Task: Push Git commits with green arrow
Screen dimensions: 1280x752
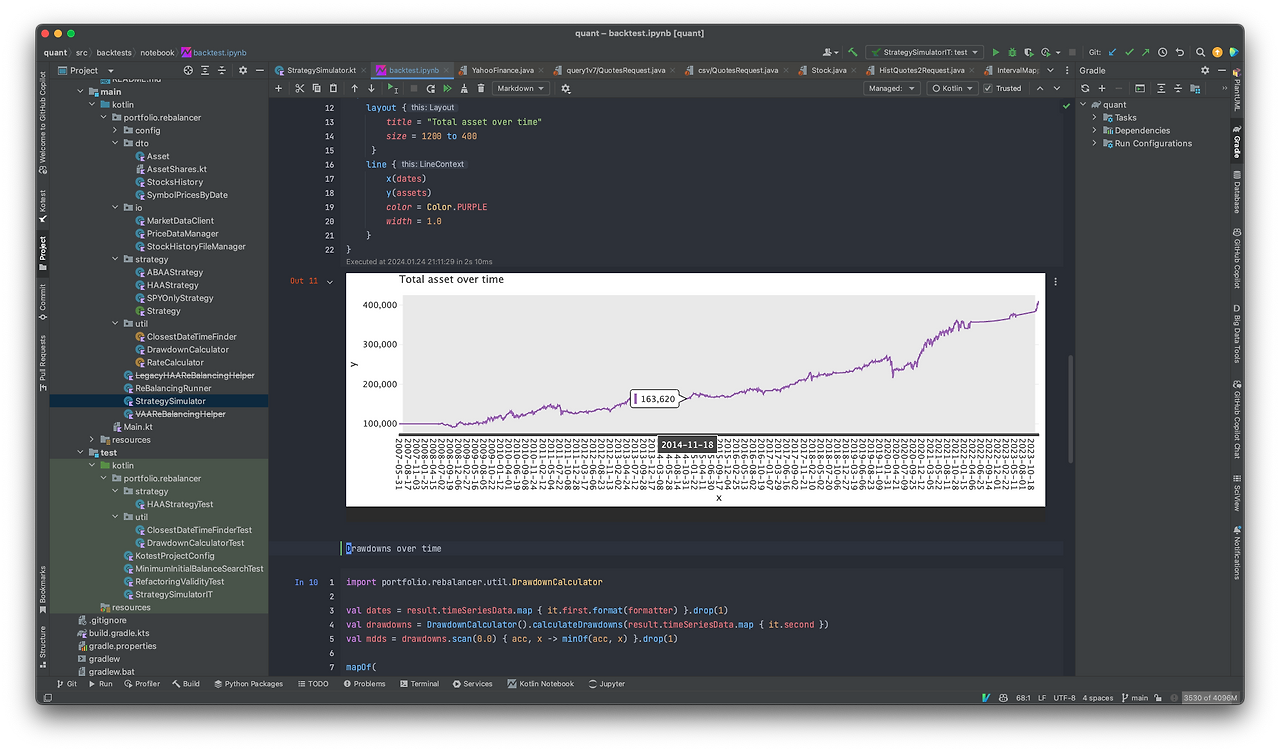Action: [1146, 52]
